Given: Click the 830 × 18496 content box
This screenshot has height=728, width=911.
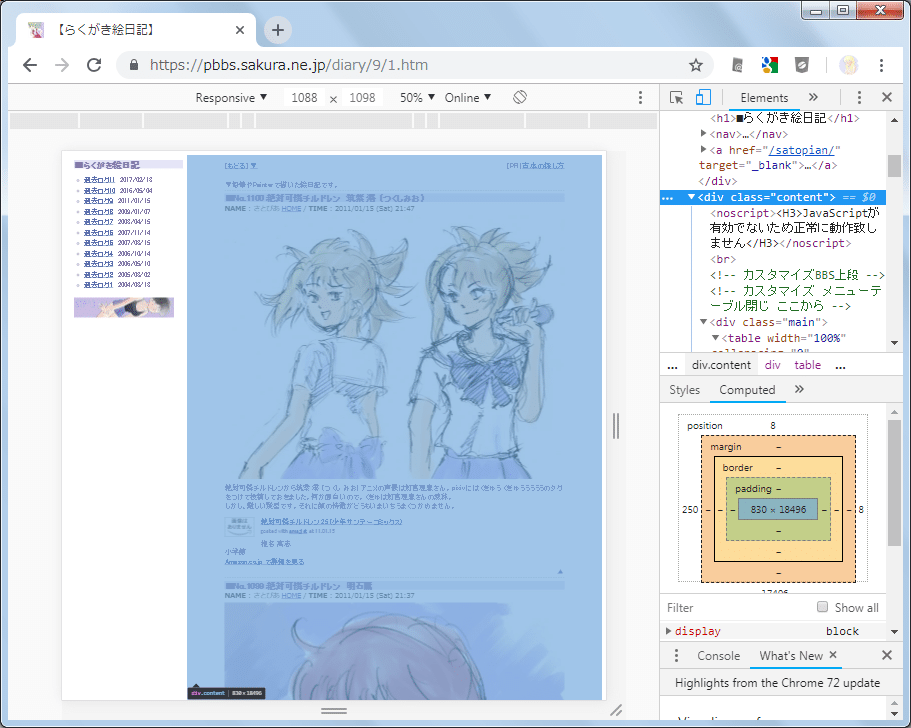Looking at the screenshot, I should click(x=778, y=509).
